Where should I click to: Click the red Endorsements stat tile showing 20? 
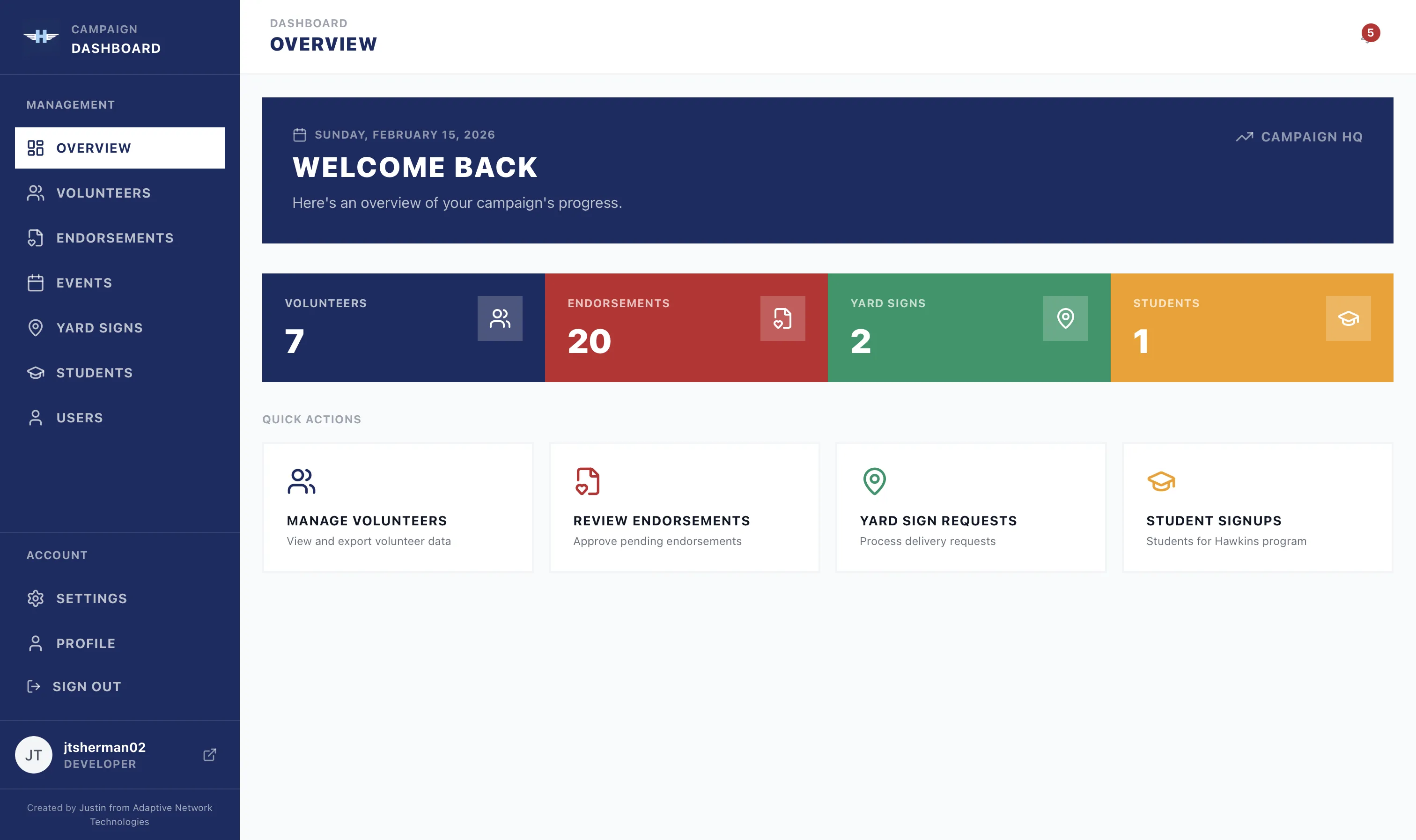pos(686,327)
